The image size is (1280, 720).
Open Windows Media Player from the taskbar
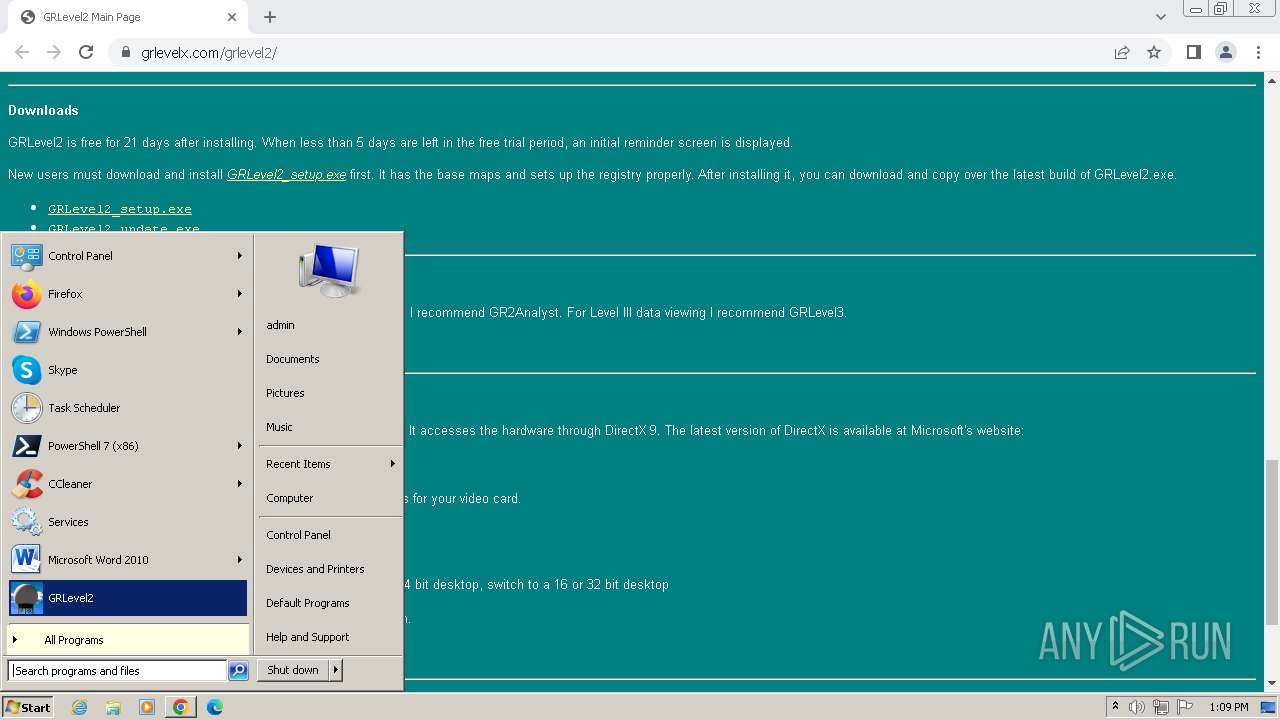coord(147,707)
